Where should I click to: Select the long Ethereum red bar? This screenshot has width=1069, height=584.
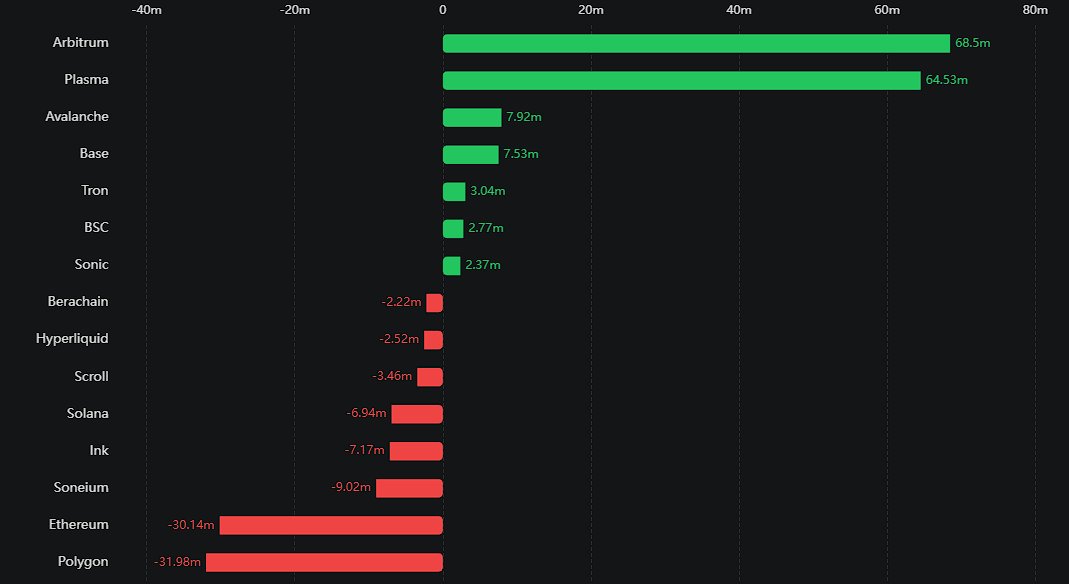[x=331, y=525]
